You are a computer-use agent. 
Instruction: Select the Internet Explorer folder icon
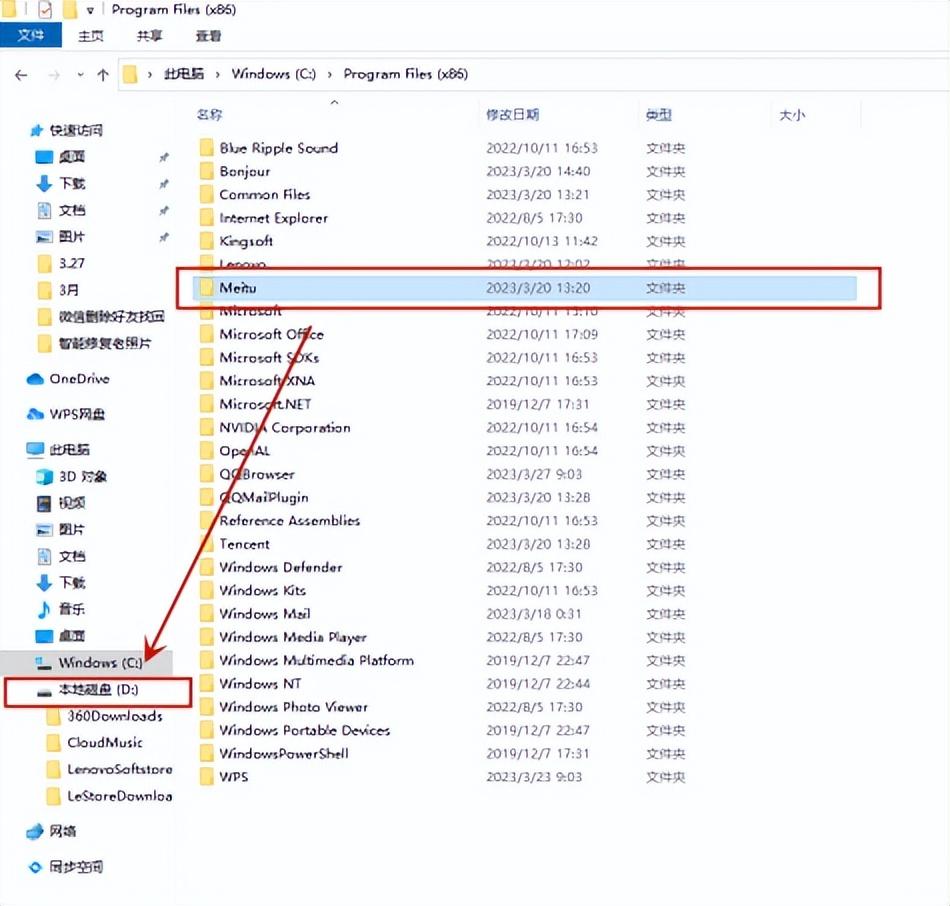207,218
